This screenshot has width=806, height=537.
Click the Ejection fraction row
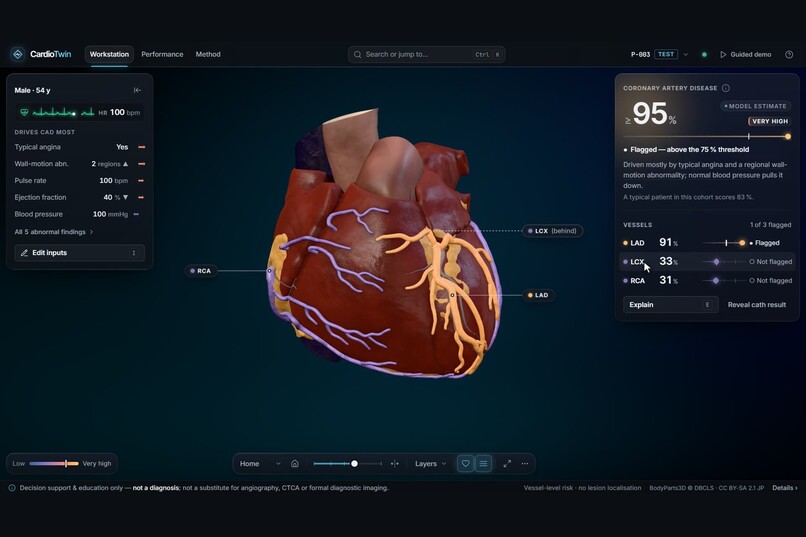click(80, 197)
